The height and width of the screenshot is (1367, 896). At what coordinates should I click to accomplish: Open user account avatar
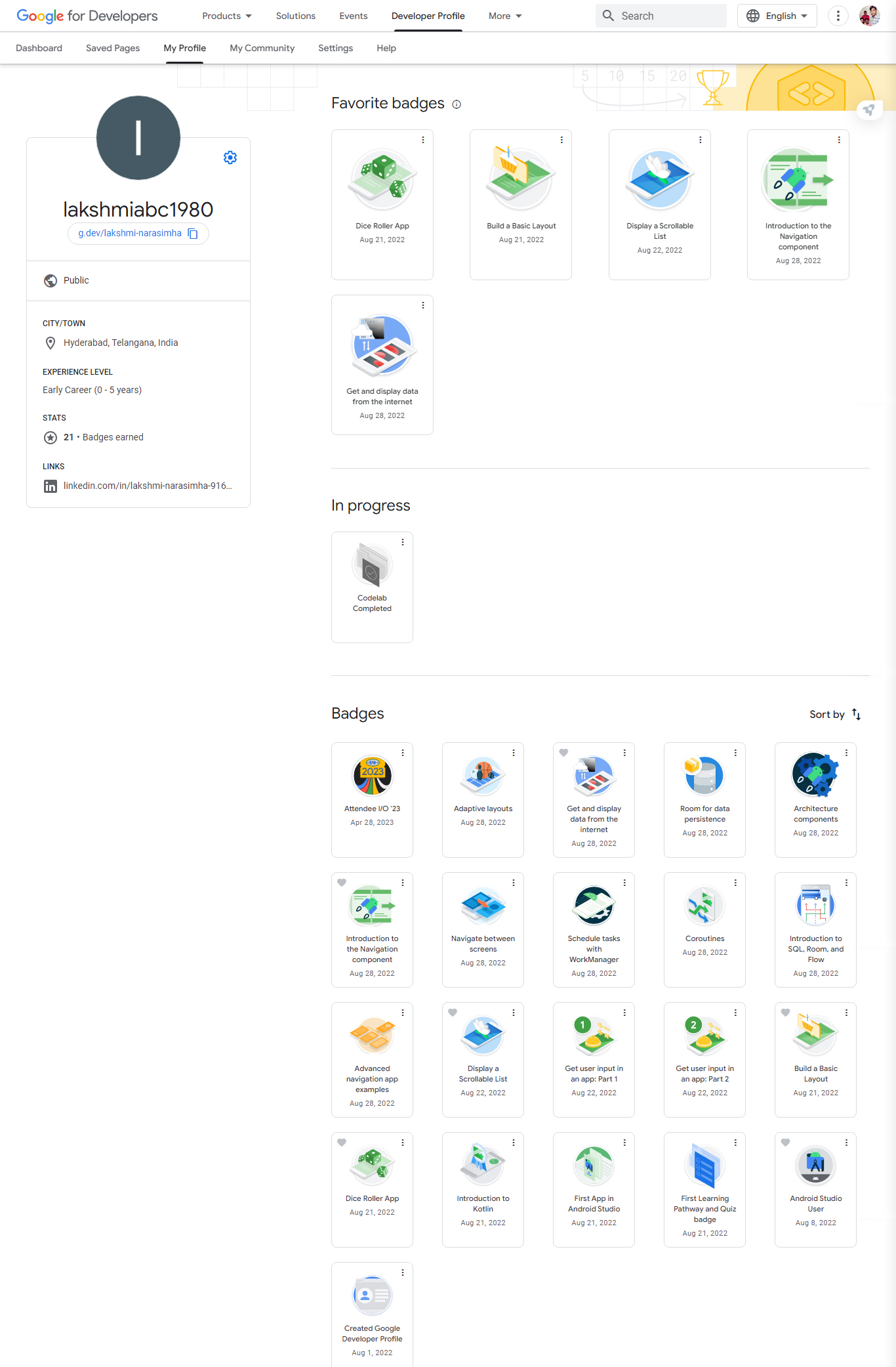point(870,16)
